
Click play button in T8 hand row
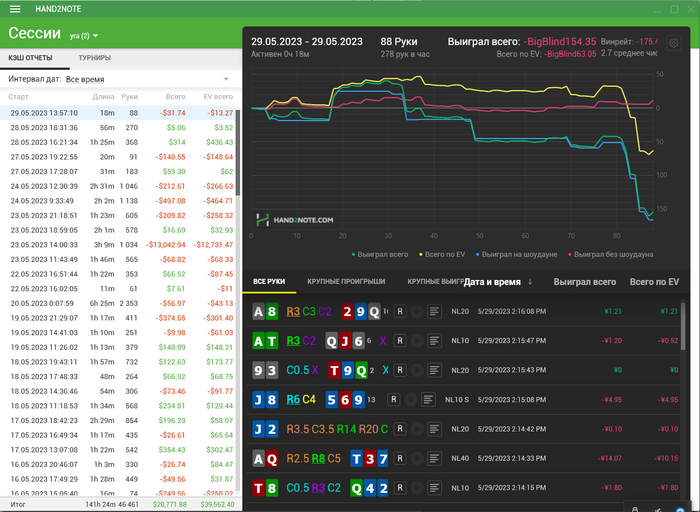point(417,488)
